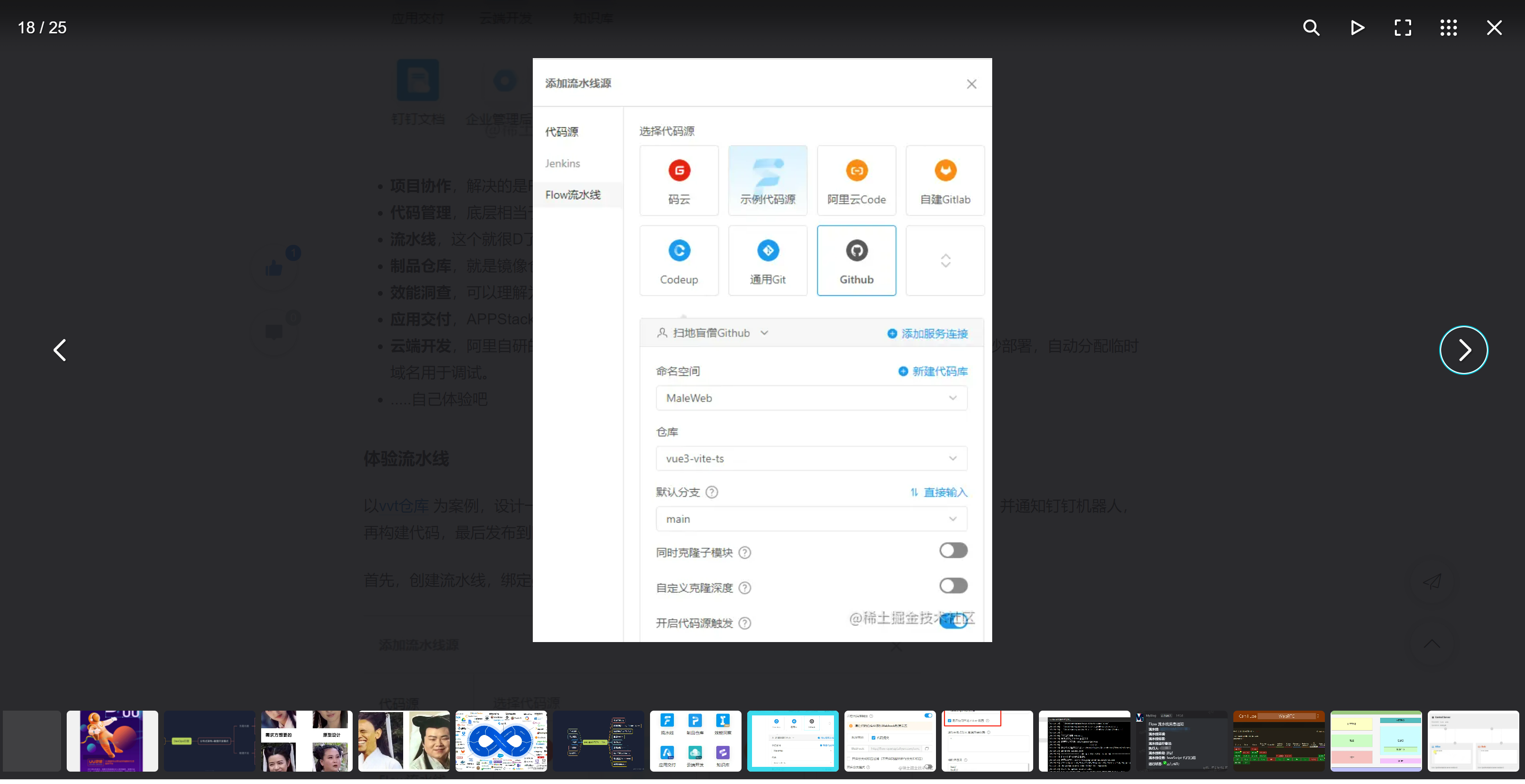Image resolution: width=1525 pixels, height=784 pixels.
Task: Switch to the Flow流水线 tab
Action: tap(572, 195)
